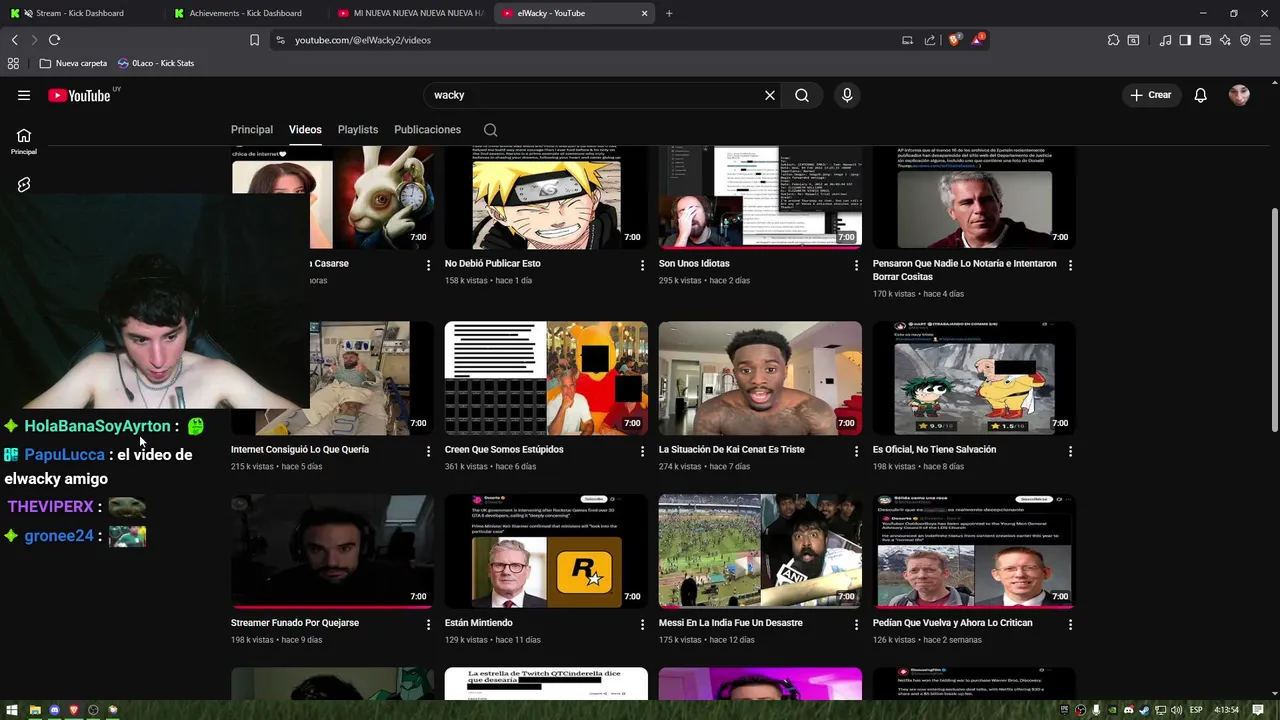This screenshot has height=720, width=1280.
Task: Open the taskbar clock showing 4:13:54
Action: 1226,710
